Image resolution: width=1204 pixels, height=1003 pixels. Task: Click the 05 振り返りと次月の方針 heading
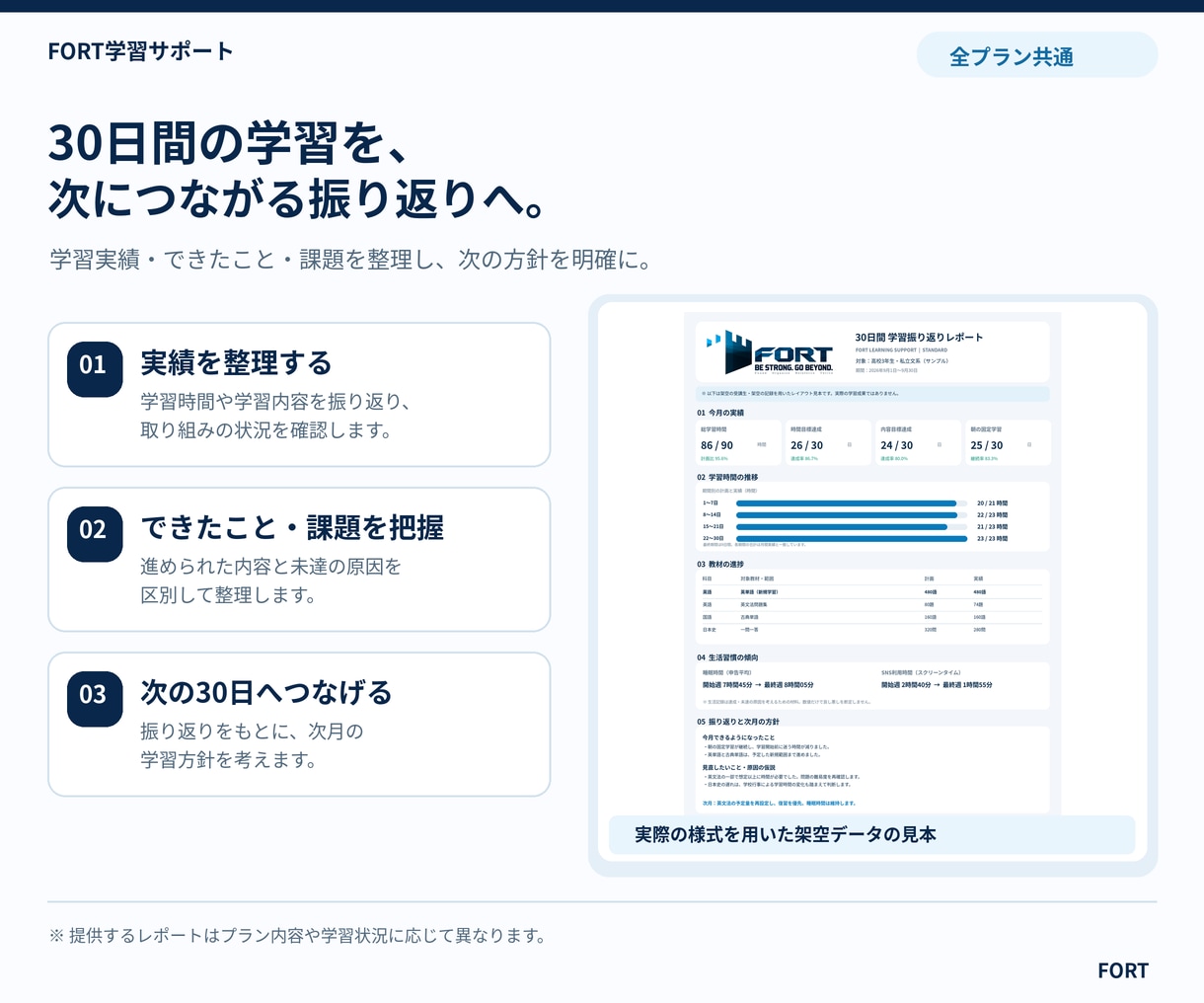pos(738,722)
